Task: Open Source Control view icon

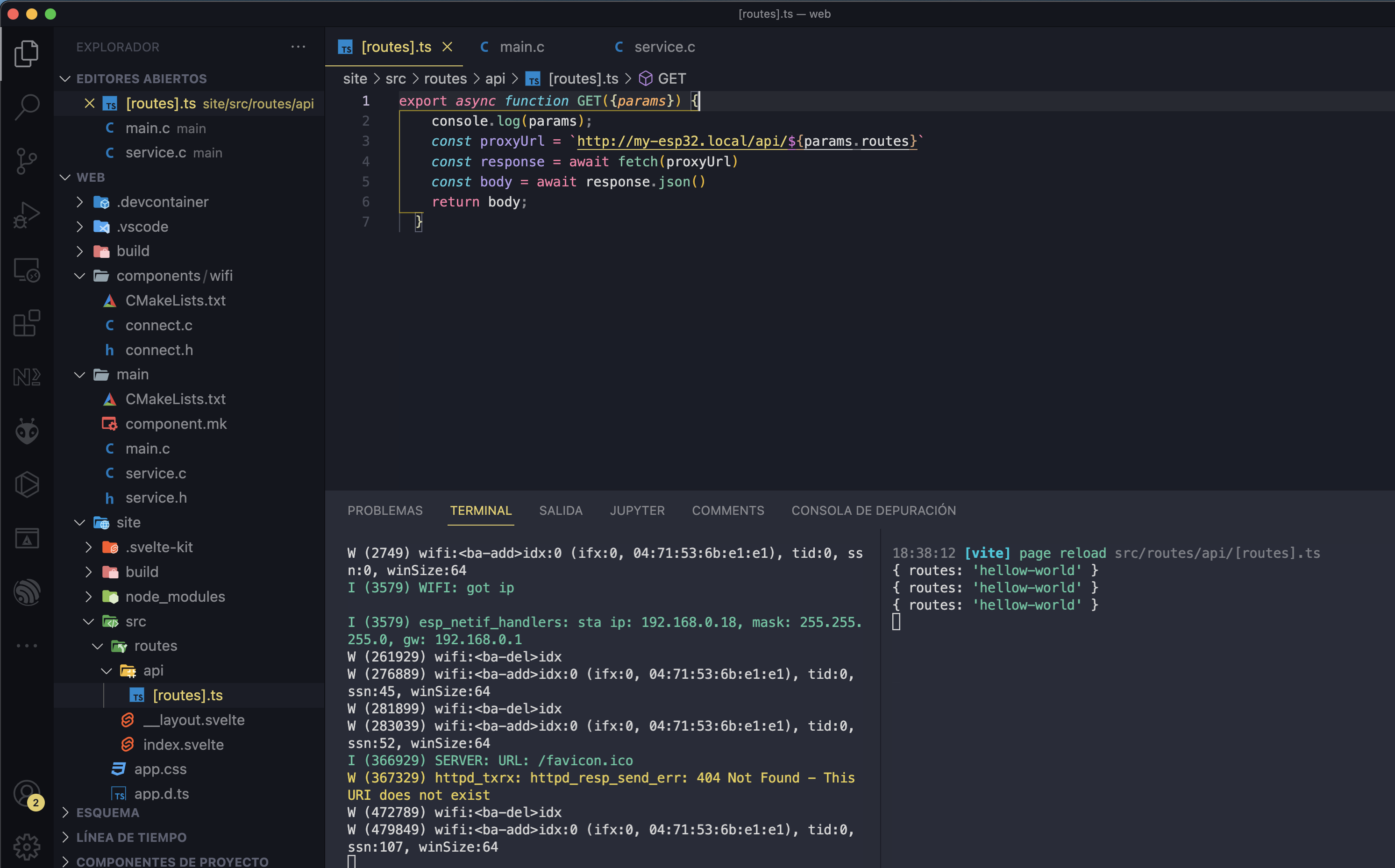Action: click(x=27, y=161)
